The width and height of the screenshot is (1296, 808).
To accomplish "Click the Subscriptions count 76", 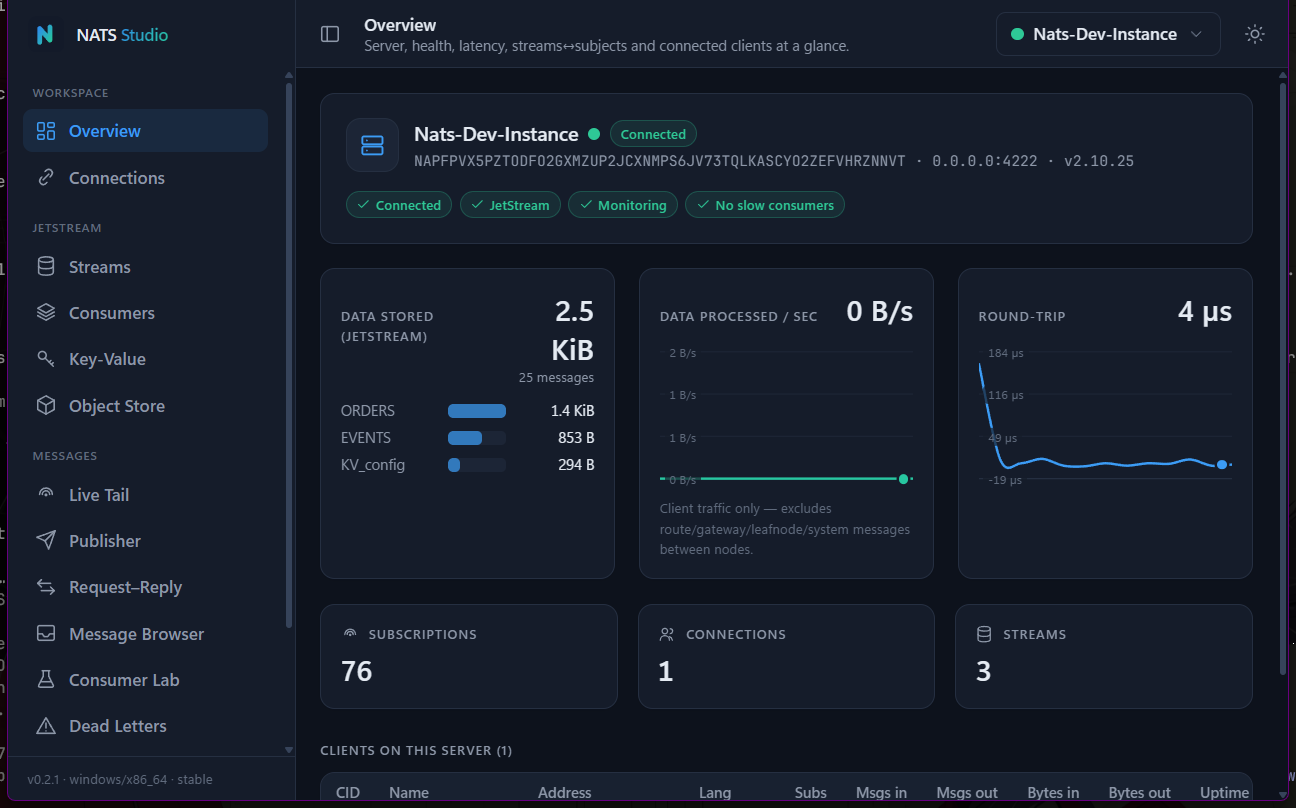I will 357,671.
